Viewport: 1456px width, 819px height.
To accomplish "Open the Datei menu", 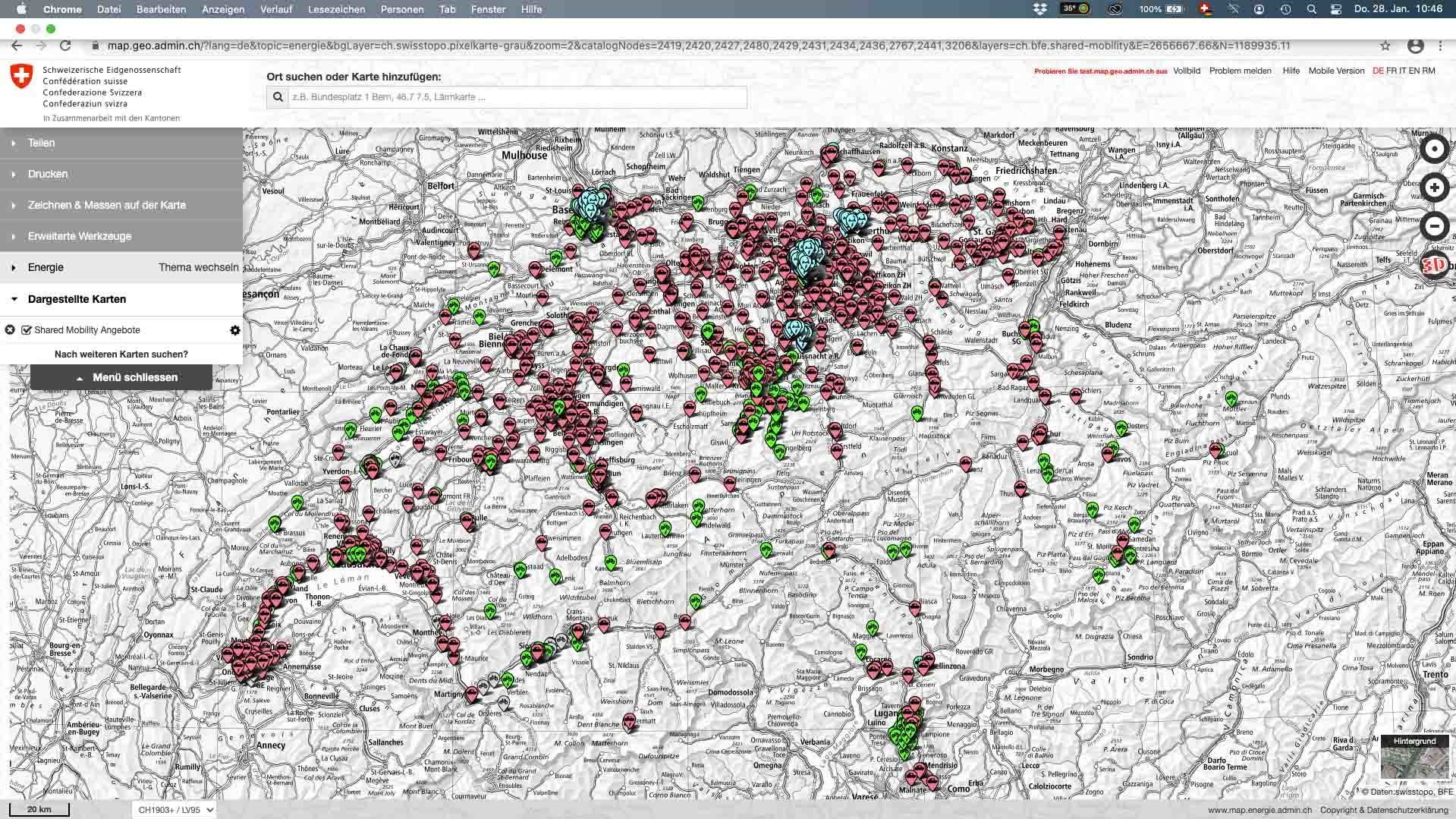I will [x=108, y=9].
